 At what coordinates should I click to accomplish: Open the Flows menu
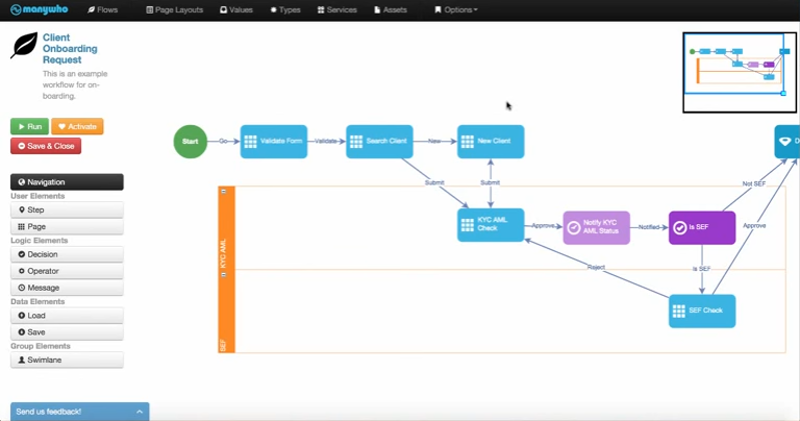[103, 10]
